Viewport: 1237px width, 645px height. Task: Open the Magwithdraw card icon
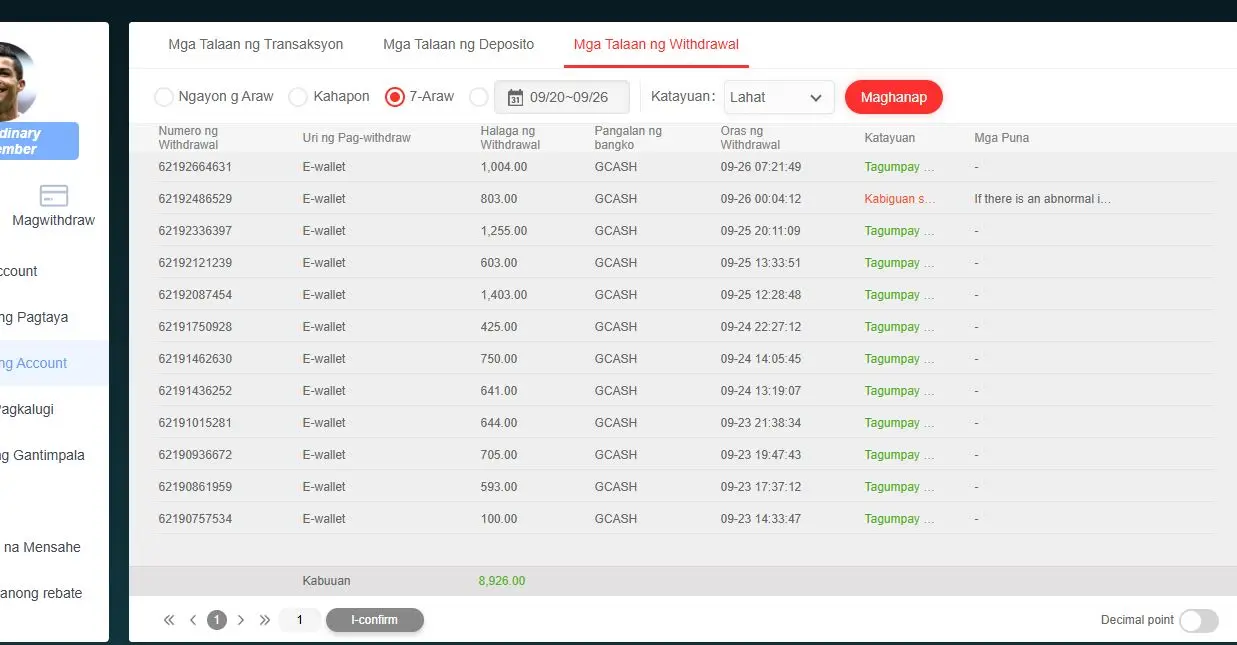pos(54,196)
